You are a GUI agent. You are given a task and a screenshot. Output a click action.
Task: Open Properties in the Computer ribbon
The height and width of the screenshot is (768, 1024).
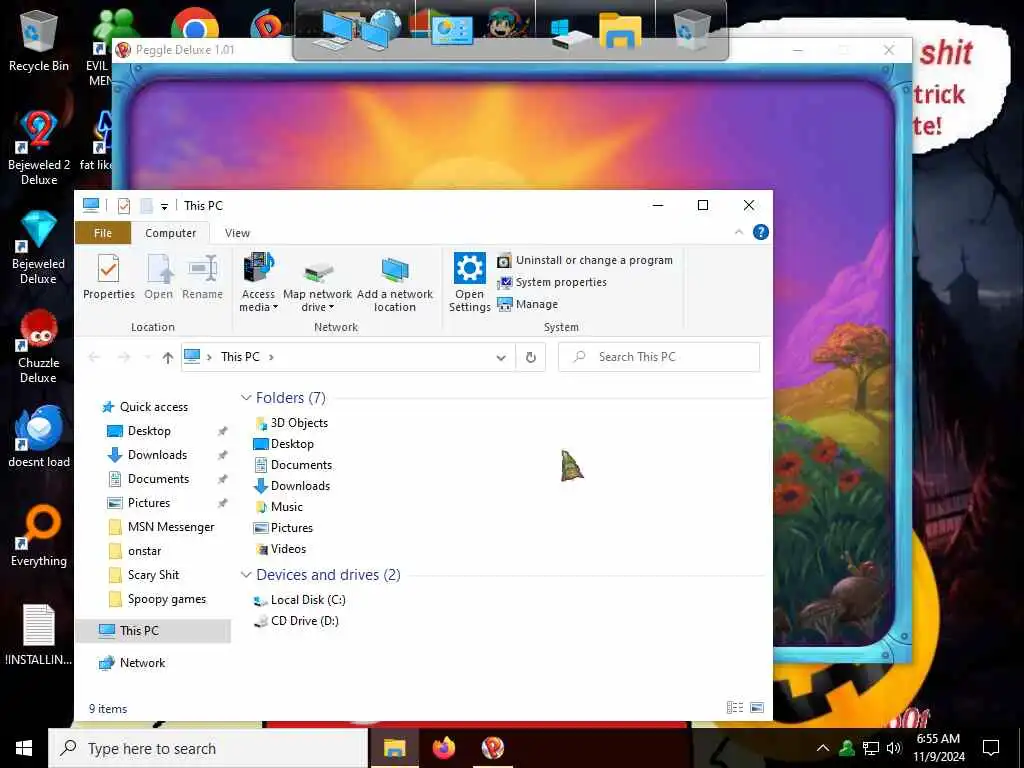(108, 276)
